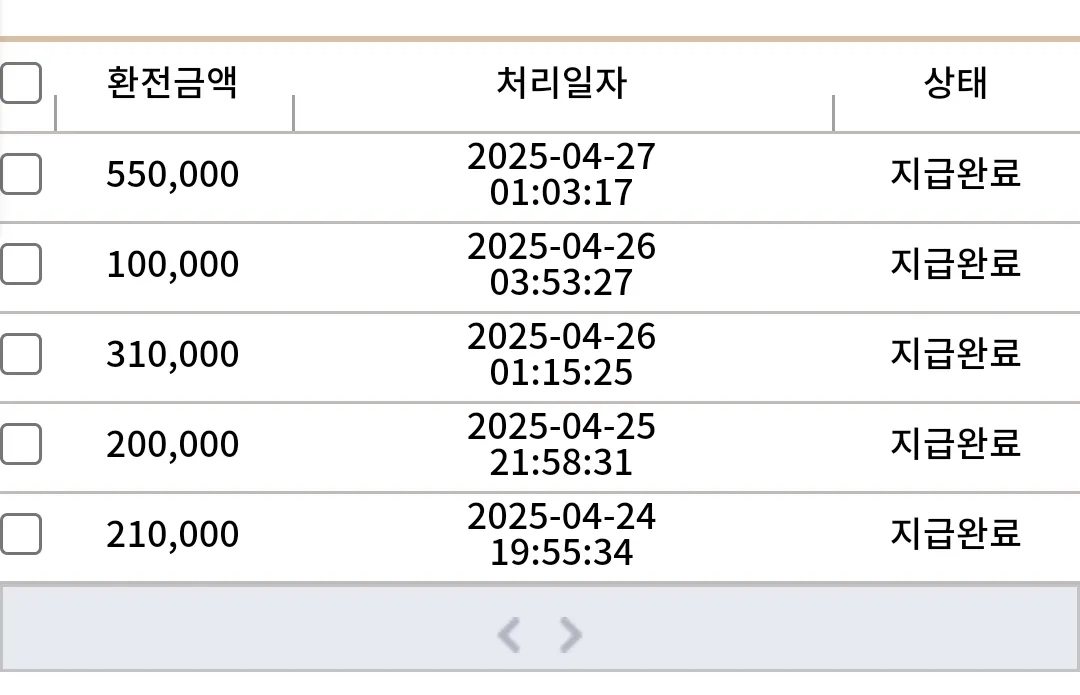Check the 550,000 row checkbox

pos(21,174)
